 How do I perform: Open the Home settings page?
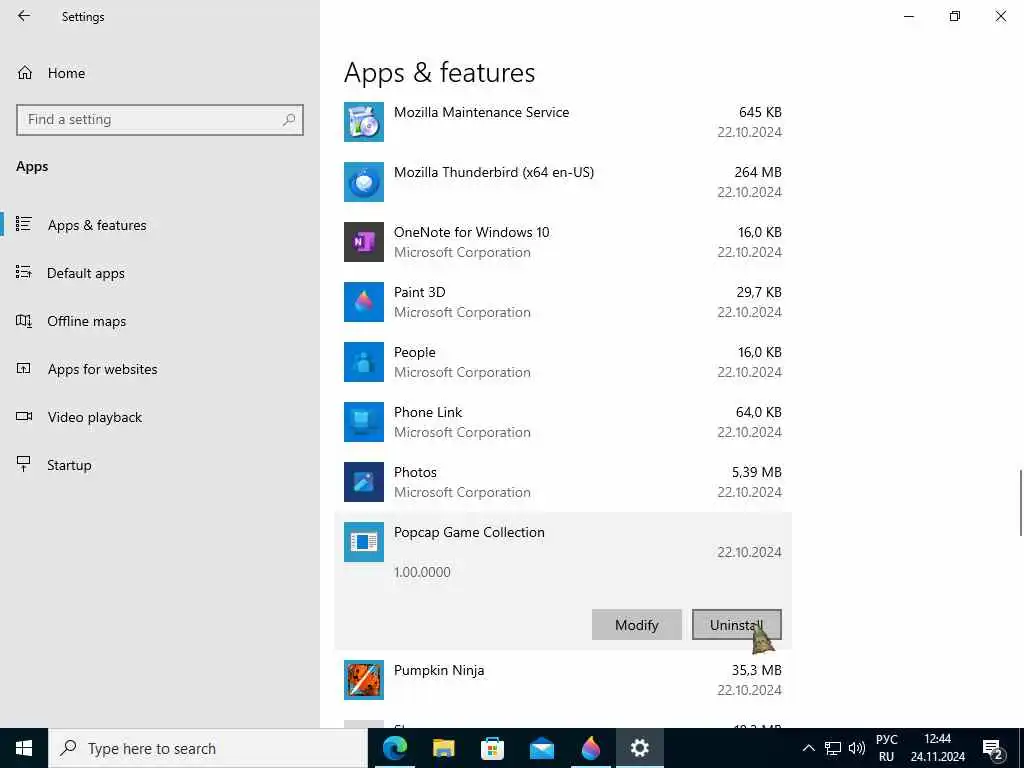click(66, 73)
